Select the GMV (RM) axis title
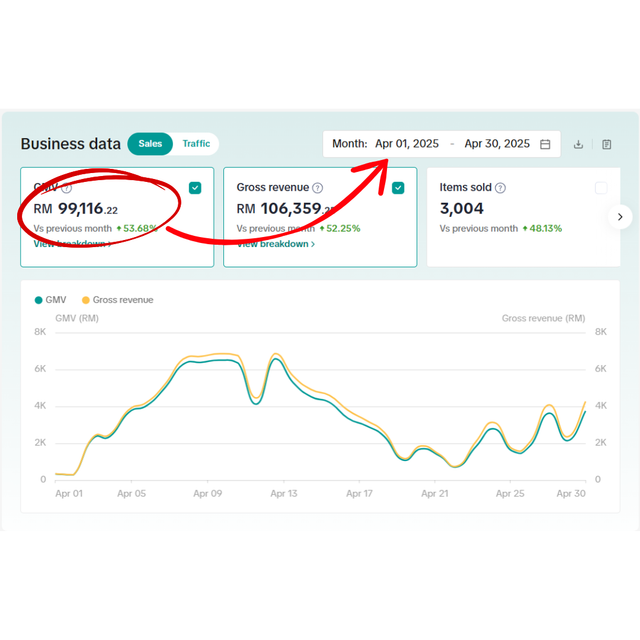Viewport: 640px width, 640px height. pyautogui.click(x=77, y=318)
